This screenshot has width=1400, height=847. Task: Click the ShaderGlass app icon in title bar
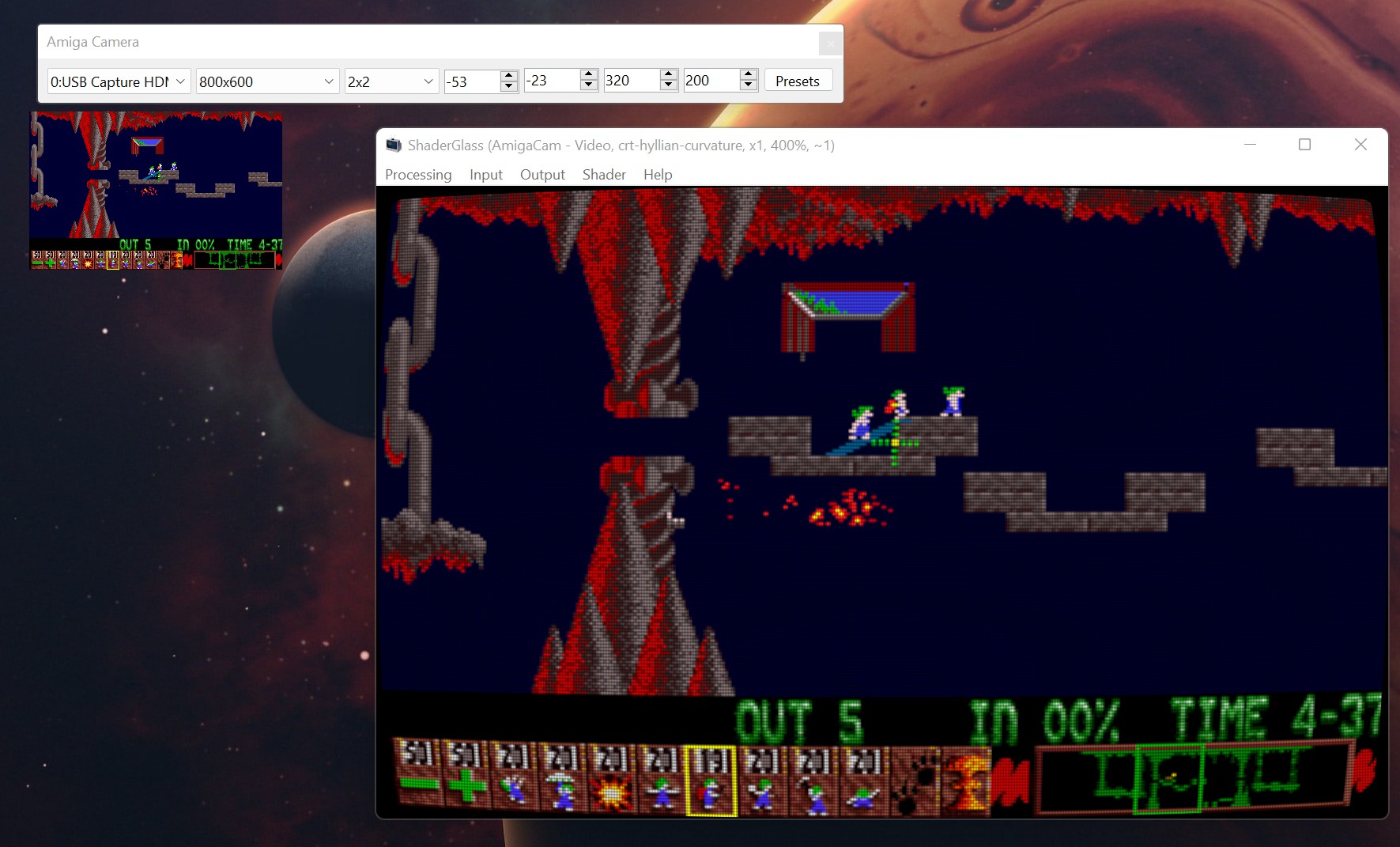(393, 145)
